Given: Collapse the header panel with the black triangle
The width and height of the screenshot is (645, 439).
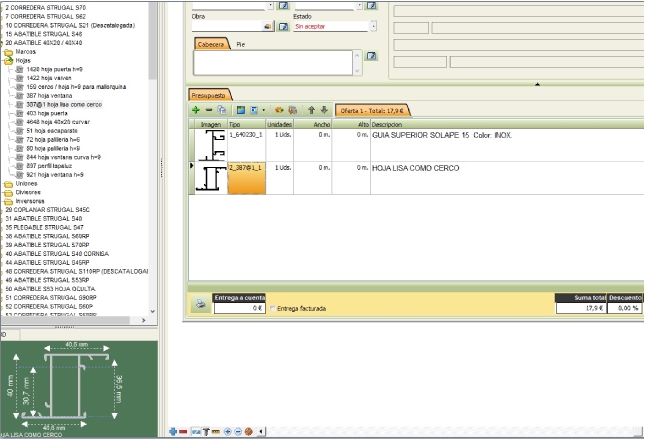Looking at the screenshot, I should pyautogui.click(x=537, y=84).
